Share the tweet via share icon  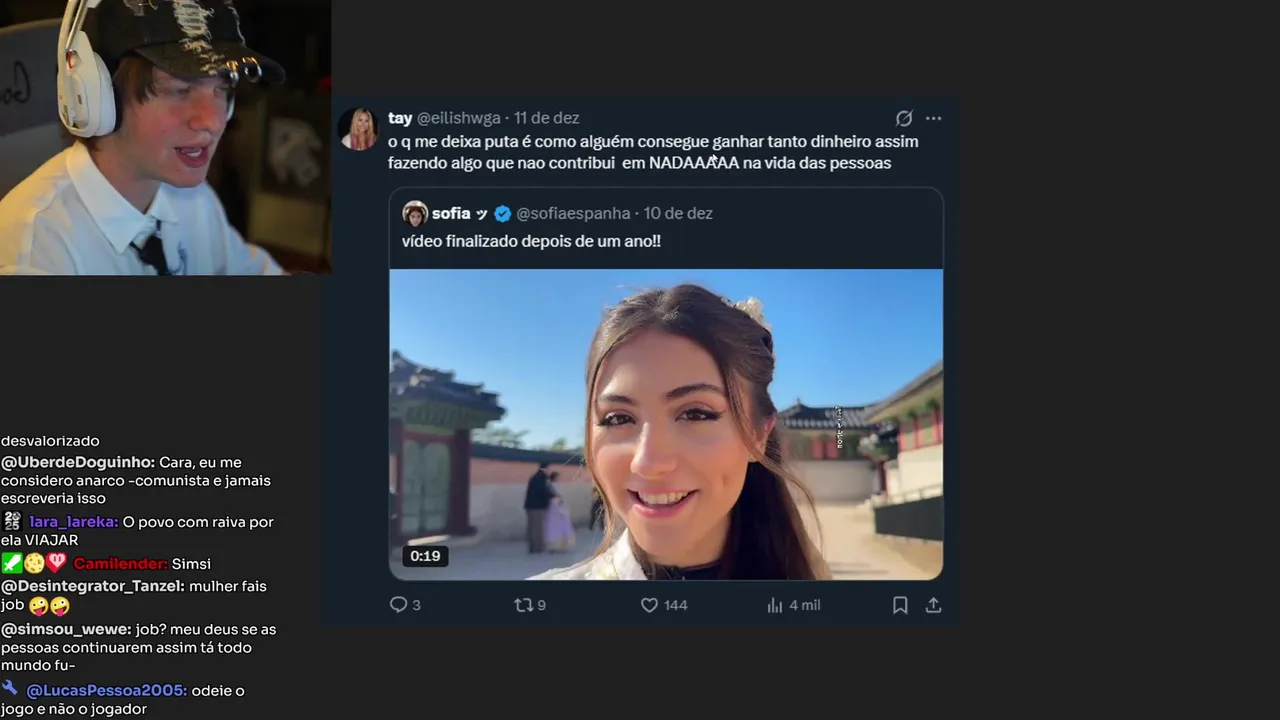[x=933, y=605]
